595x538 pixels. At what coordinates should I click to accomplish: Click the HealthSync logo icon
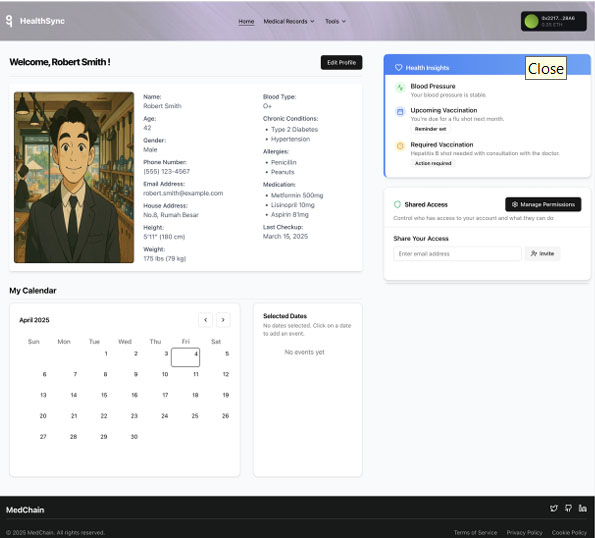9,21
